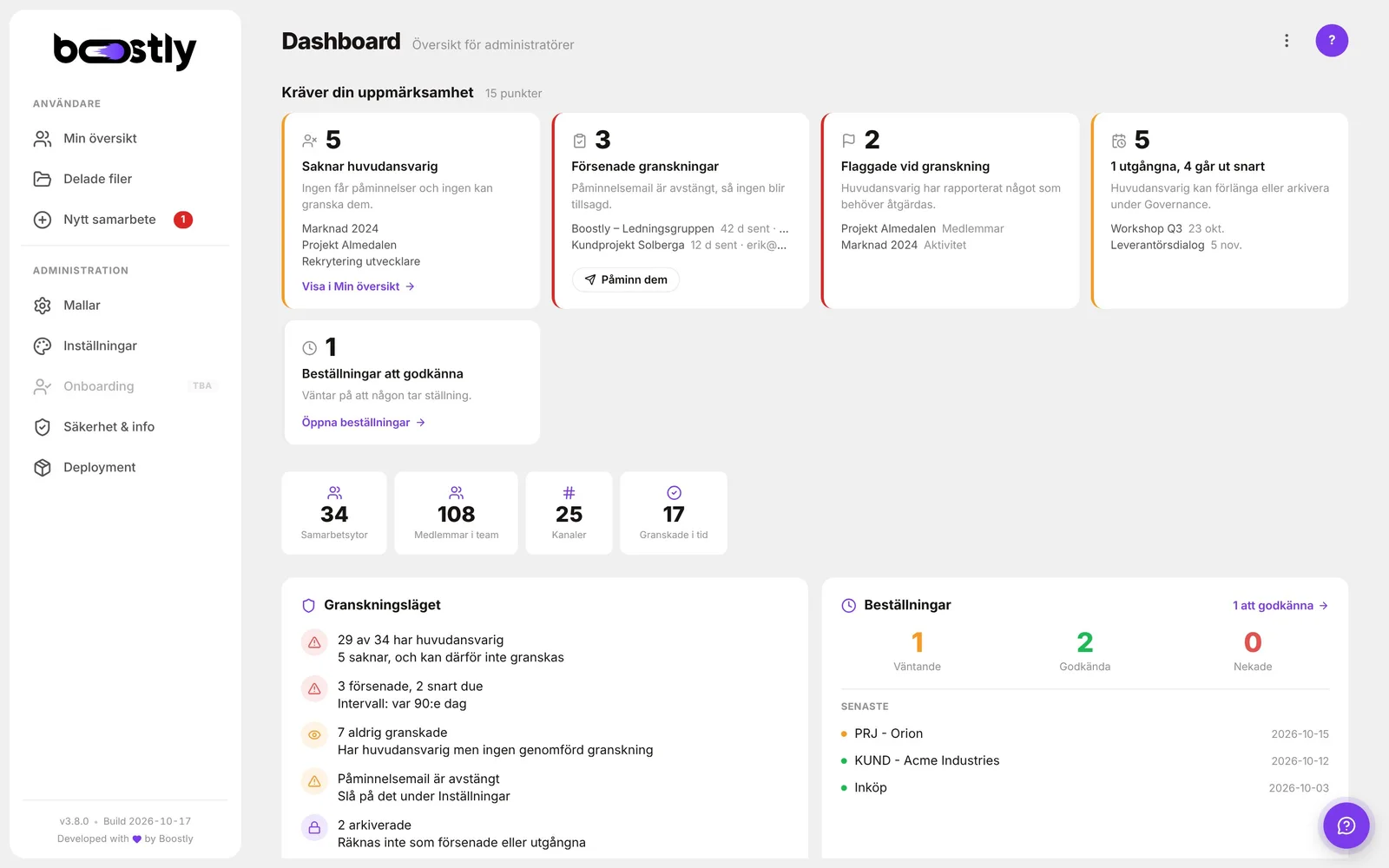
Task: Select the 108 Medlemmar i team tile
Action: click(456, 513)
